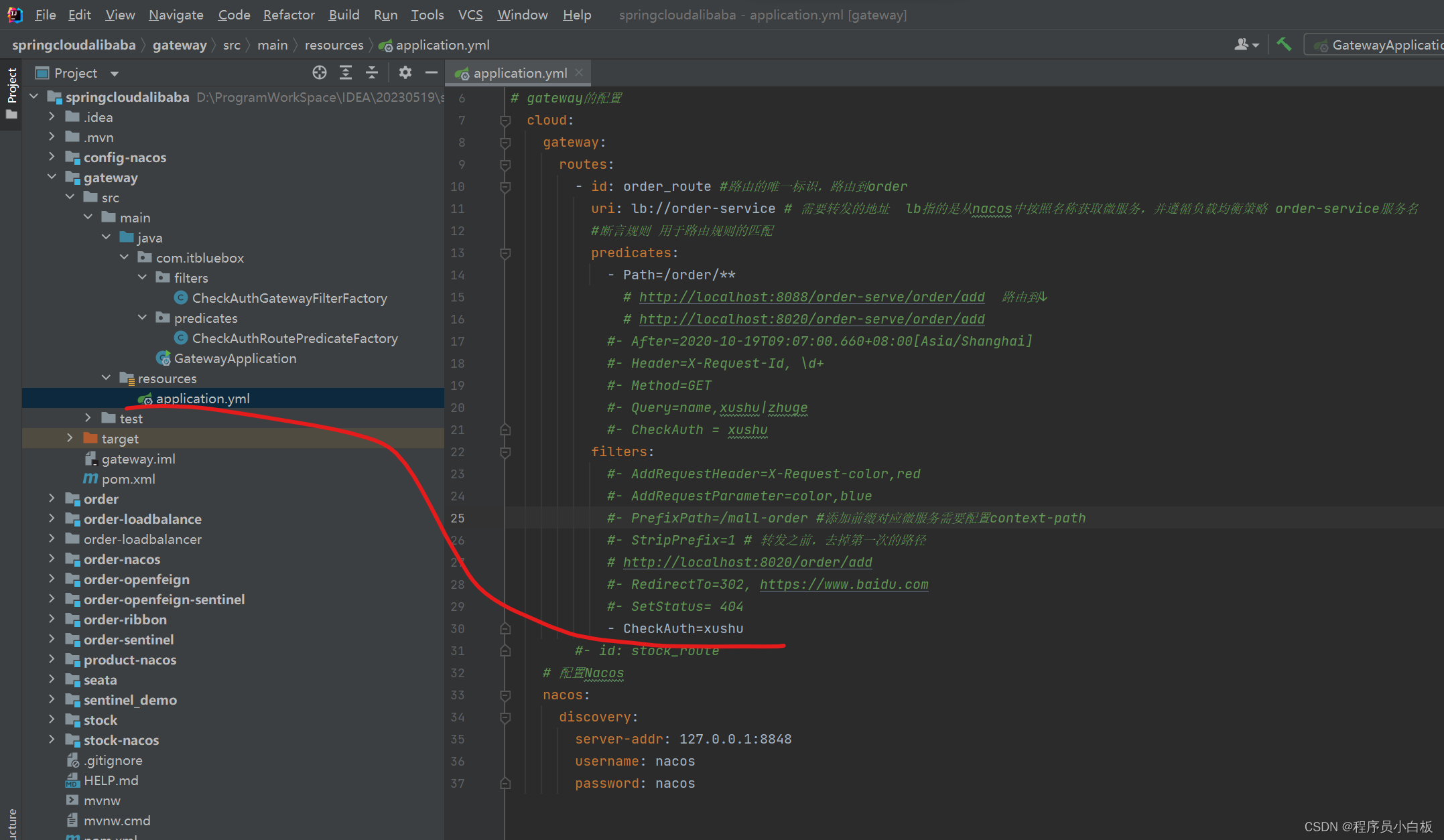Collapse the gateway module node

point(52,177)
